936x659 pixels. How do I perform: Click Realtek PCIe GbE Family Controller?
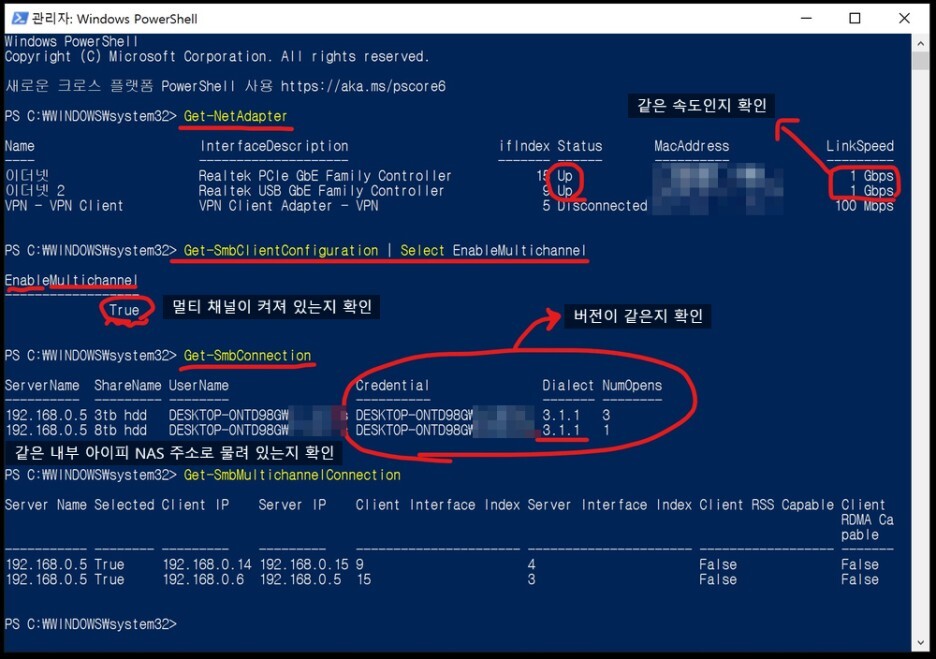pos(325,176)
